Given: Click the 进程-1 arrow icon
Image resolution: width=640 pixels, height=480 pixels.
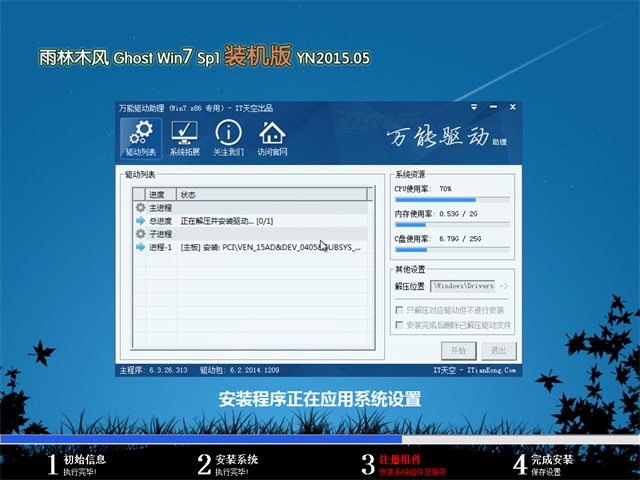Looking at the screenshot, I should 140,247.
